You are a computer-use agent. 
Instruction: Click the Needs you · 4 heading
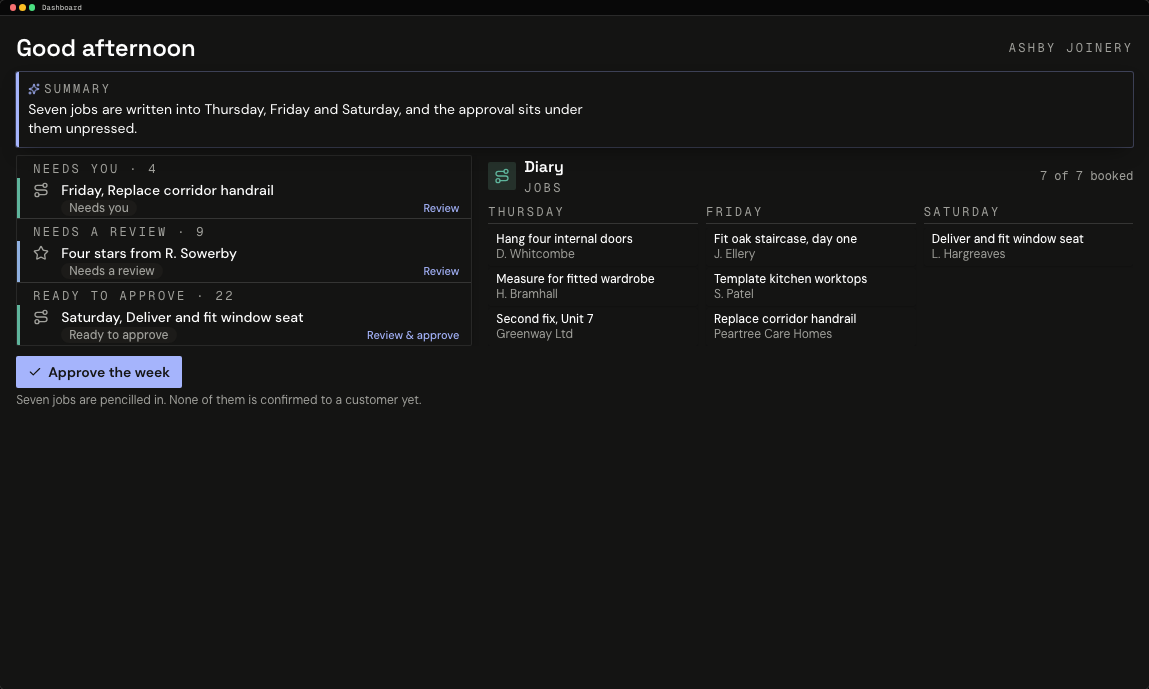pyautogui.click(x=95, y=169)
